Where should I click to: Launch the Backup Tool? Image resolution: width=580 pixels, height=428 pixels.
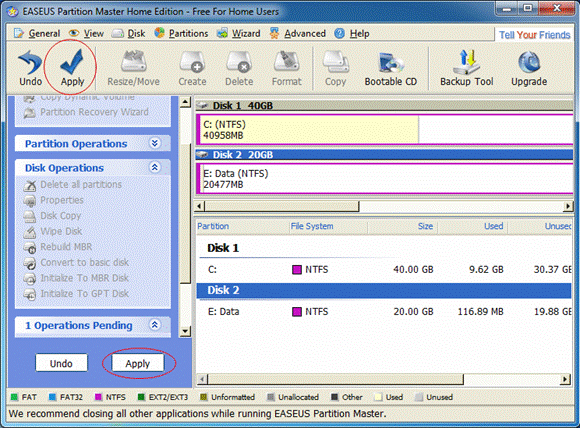pyautogui.click(x=466, y=68)
